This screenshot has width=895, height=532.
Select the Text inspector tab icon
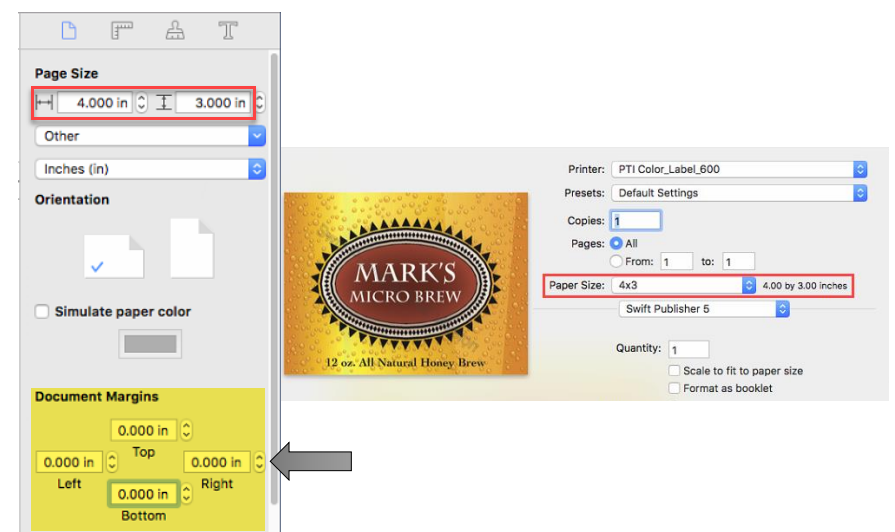(x=228, y=31)
